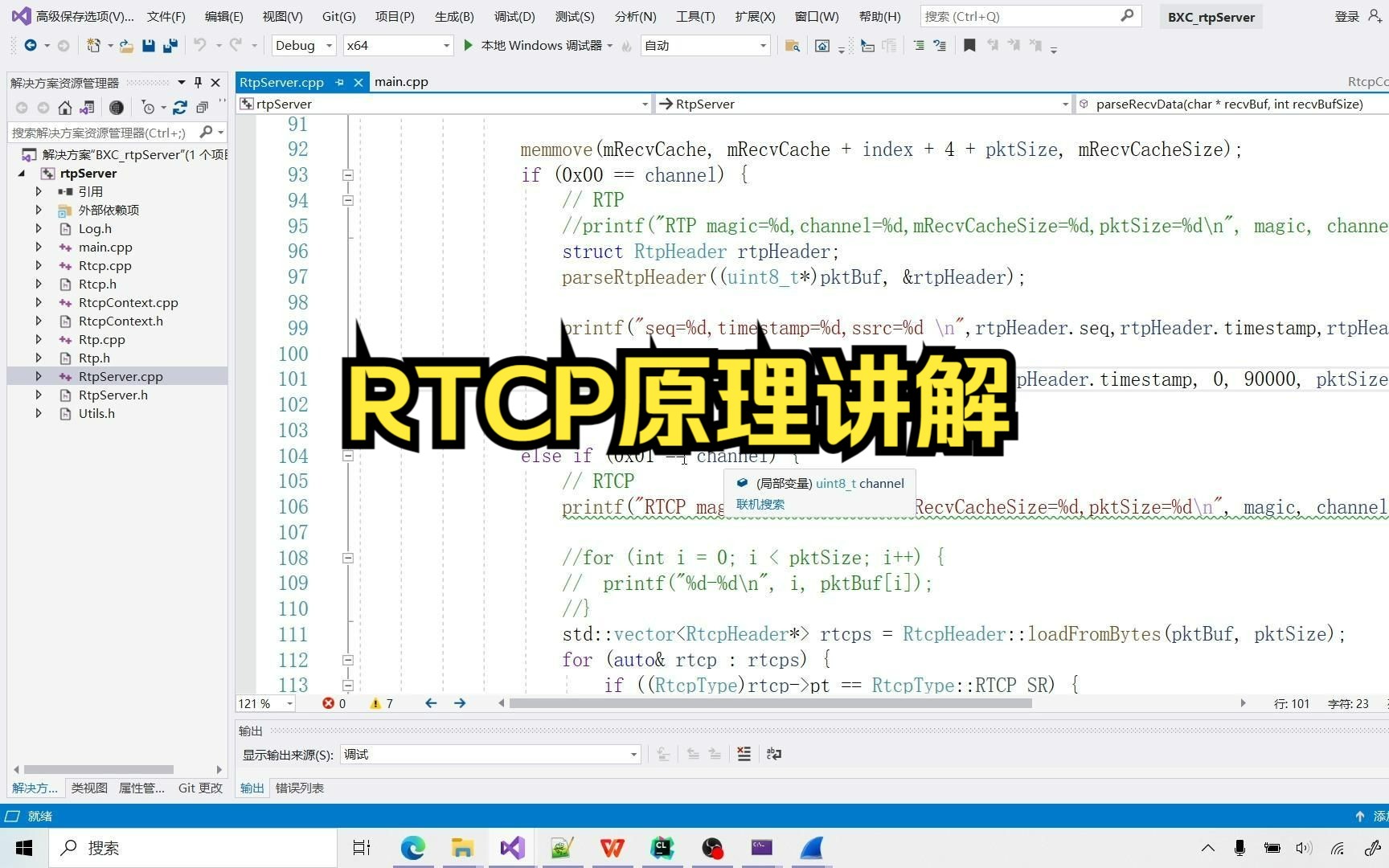Viewport: 1389px width, 868px height.
Task: Collapse the rtpServer project node
Action: point(23,173)
